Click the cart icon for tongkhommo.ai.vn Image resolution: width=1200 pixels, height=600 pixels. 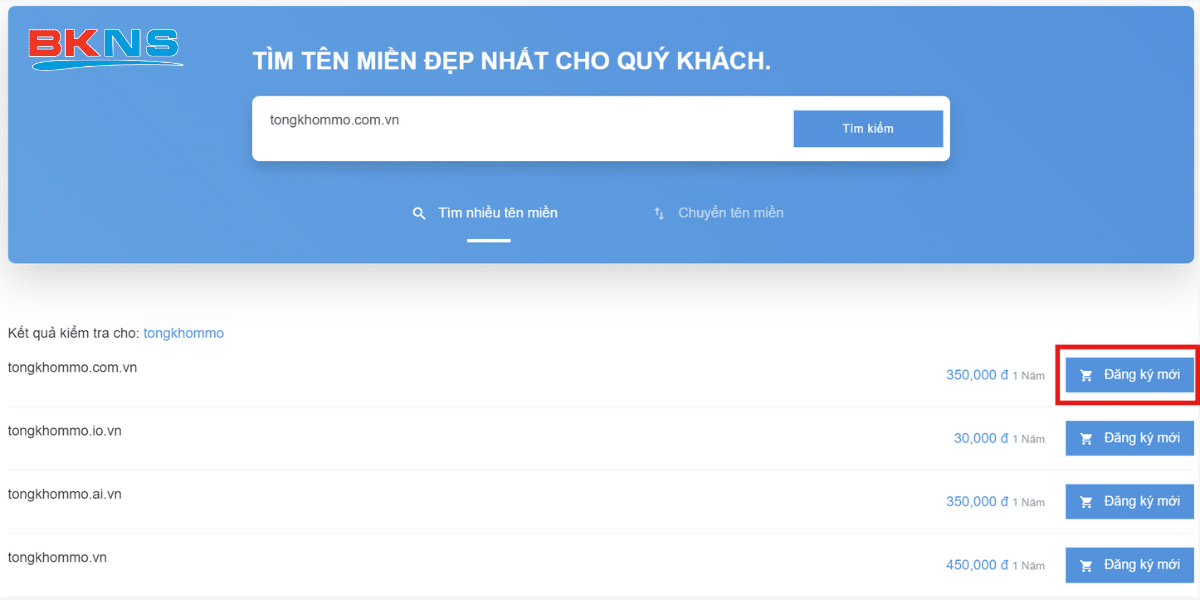(1086, 502)
